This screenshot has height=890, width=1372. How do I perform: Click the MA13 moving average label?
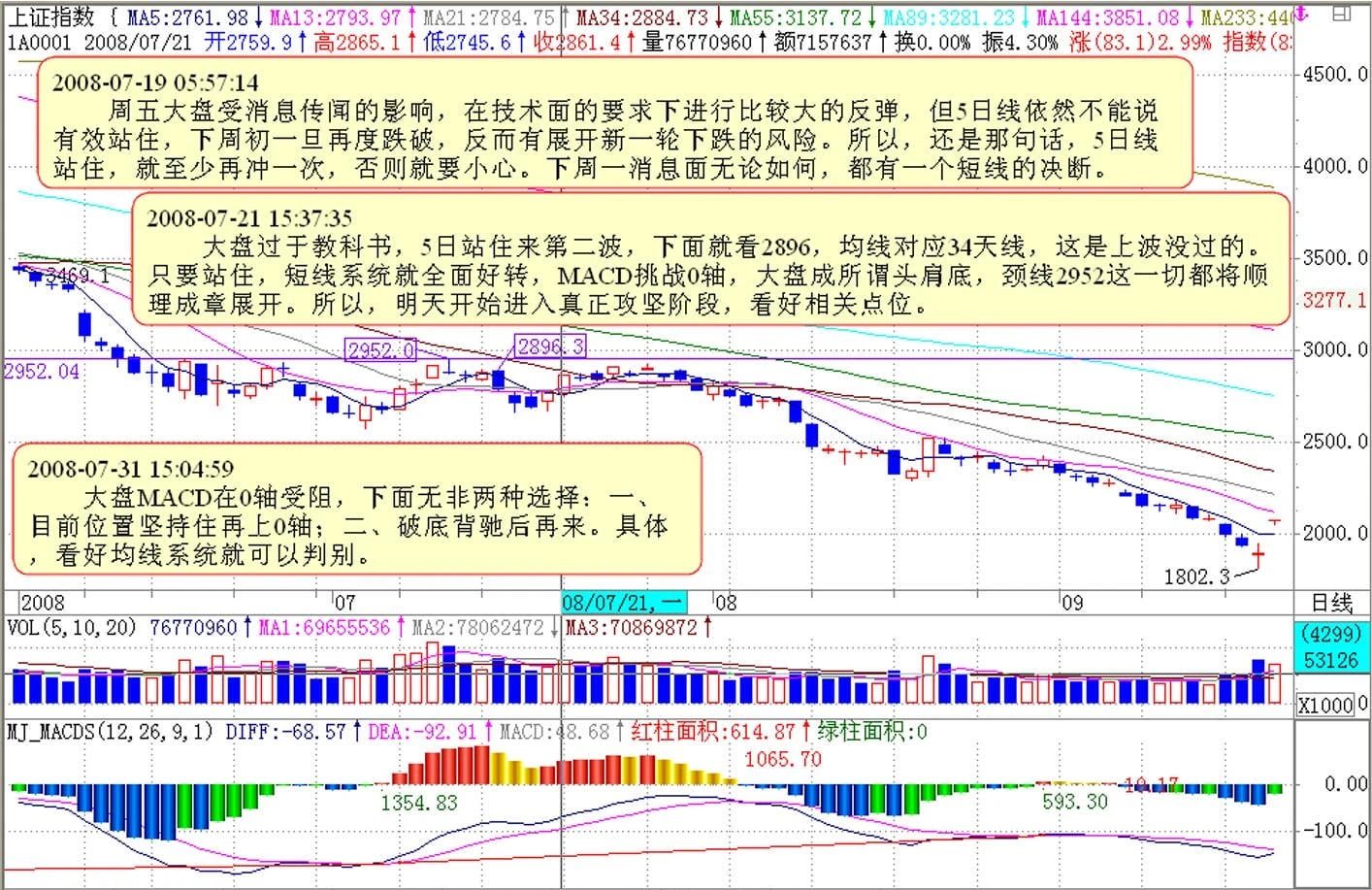[x=336, y=17]
